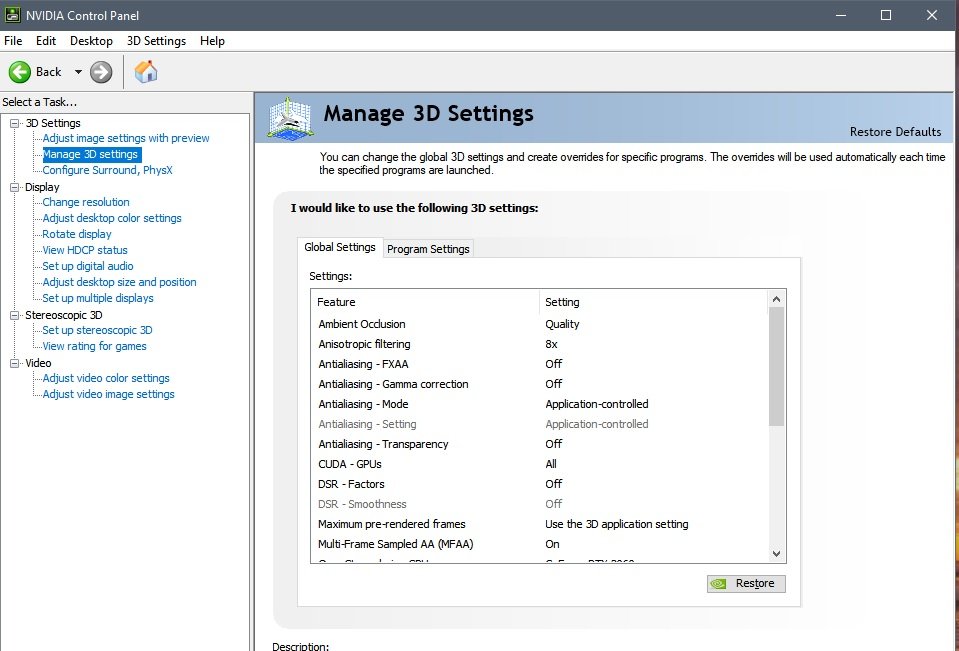959x651 pixels.
Task: Open the Help menu
Action: point(212,41)
